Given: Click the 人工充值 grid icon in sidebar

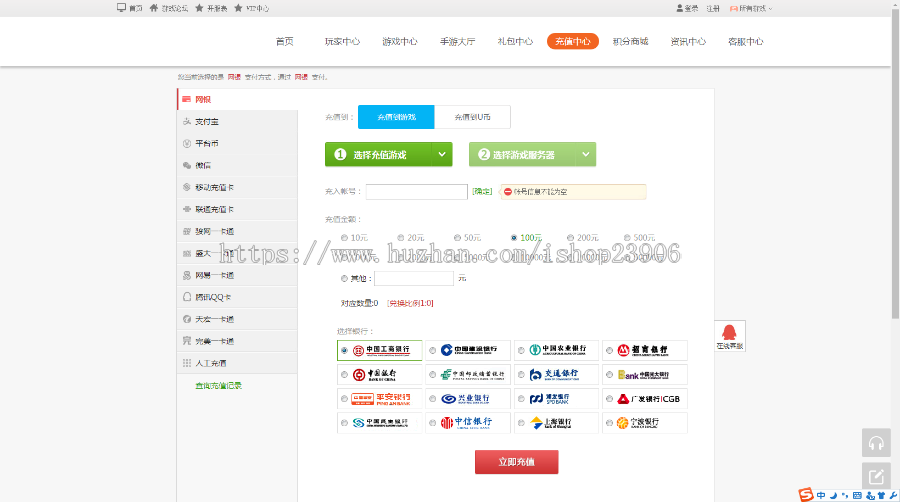Looking at the screenshot, I should [x=187, y=363].
